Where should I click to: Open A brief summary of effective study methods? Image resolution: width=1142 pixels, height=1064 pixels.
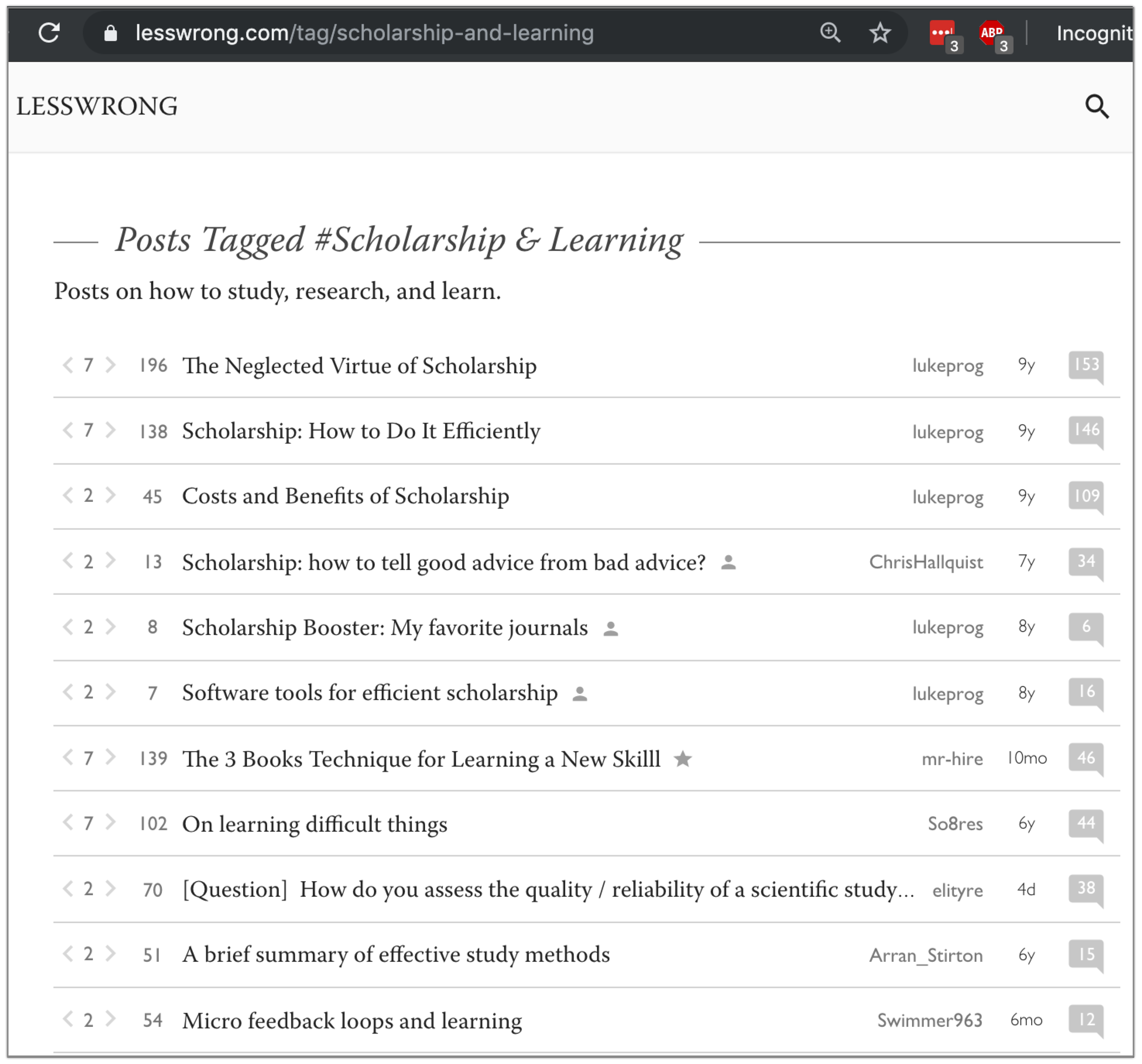(396, 955)
